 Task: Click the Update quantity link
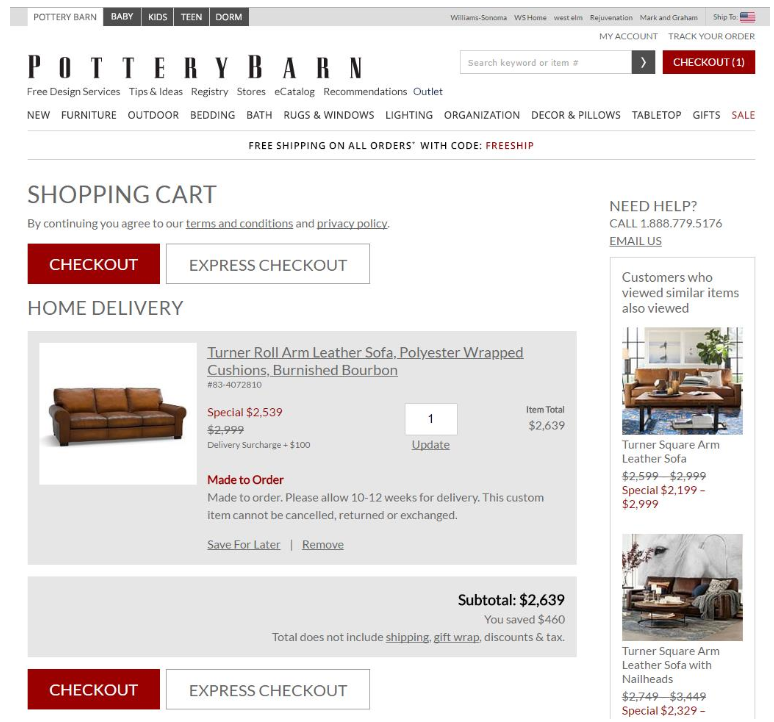coord(431,445)
